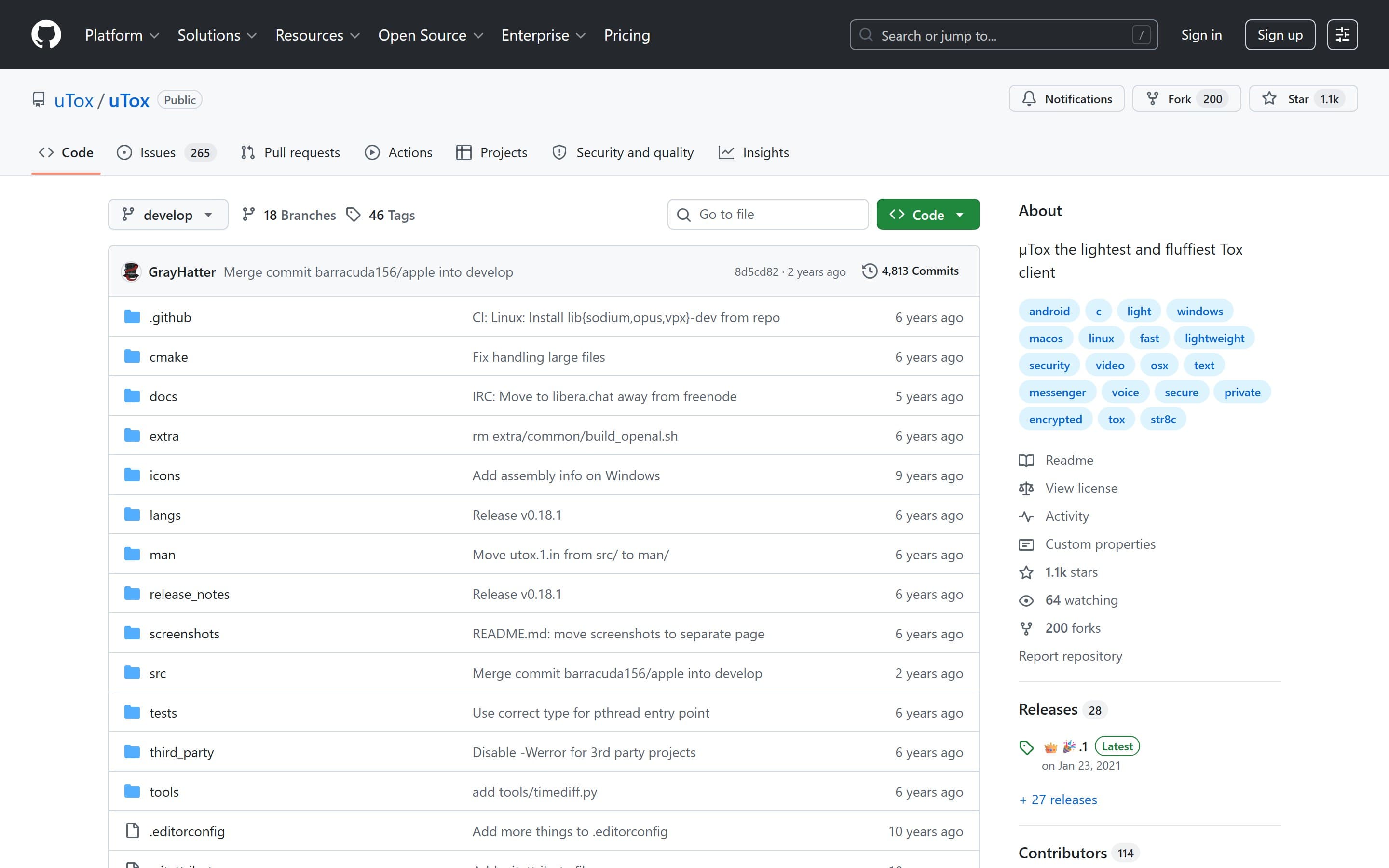Click the 'add tools/timediff.py' commit message

click(534, 792)
